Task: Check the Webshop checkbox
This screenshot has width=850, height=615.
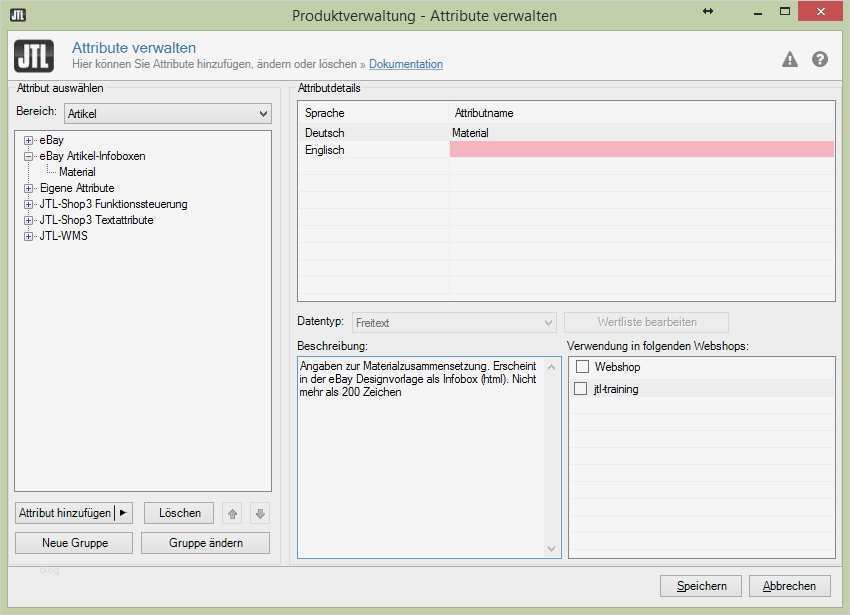Action: click(x=582, y=367)
